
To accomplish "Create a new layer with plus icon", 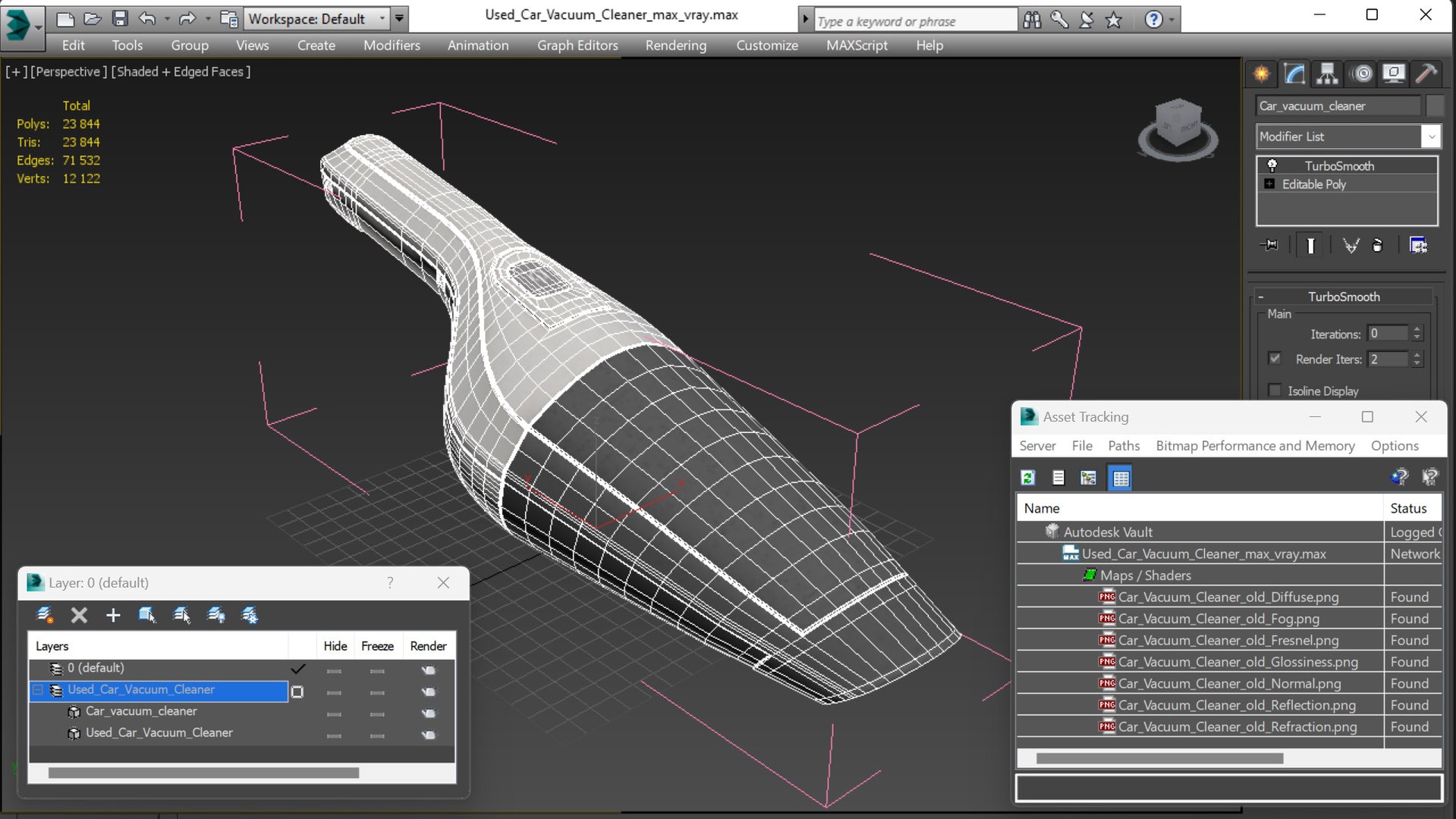I will (113, 615).
